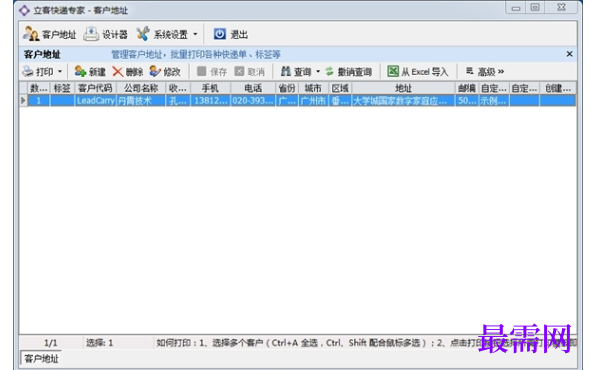Open the 设计器 designer tool
Viewport: 590px width, 370px height.
105,34
